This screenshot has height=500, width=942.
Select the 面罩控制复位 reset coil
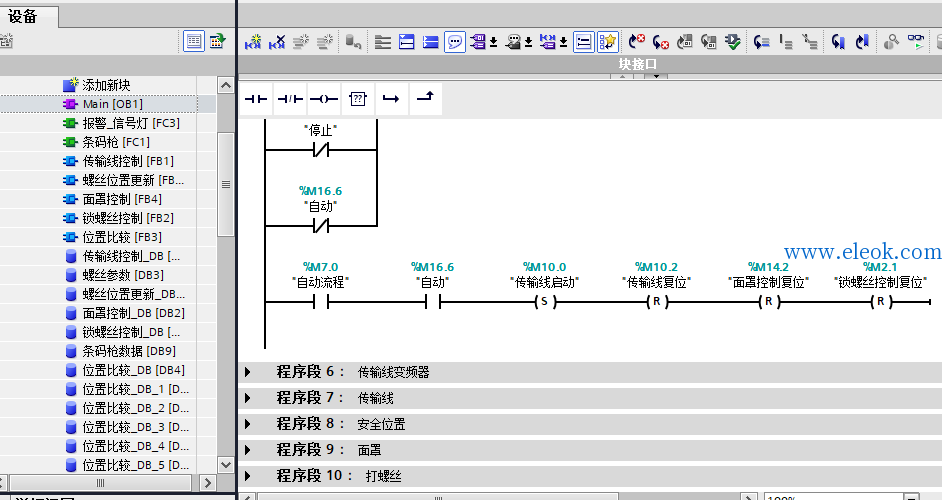768,302
